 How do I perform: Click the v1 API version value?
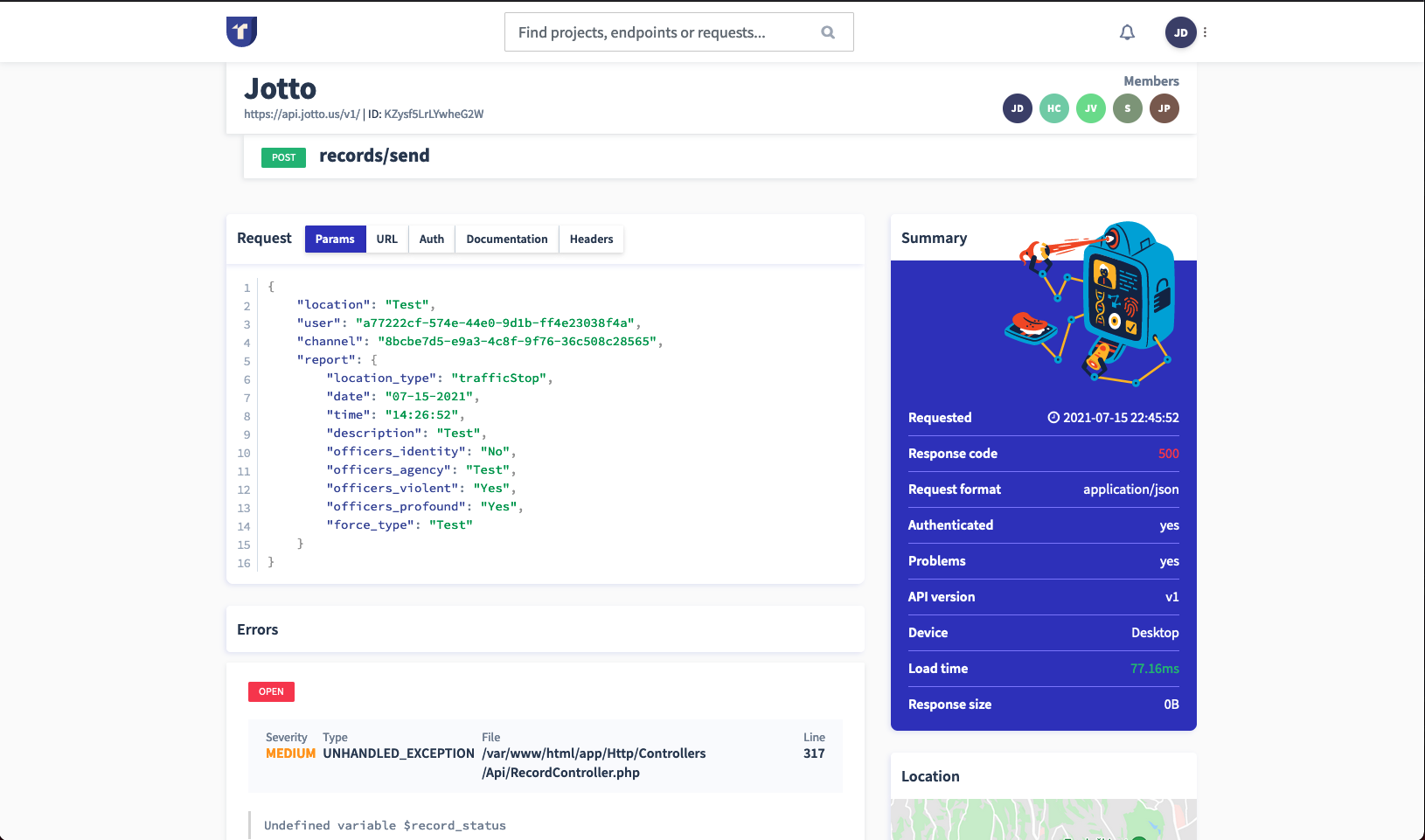(x=1172, y=597)
